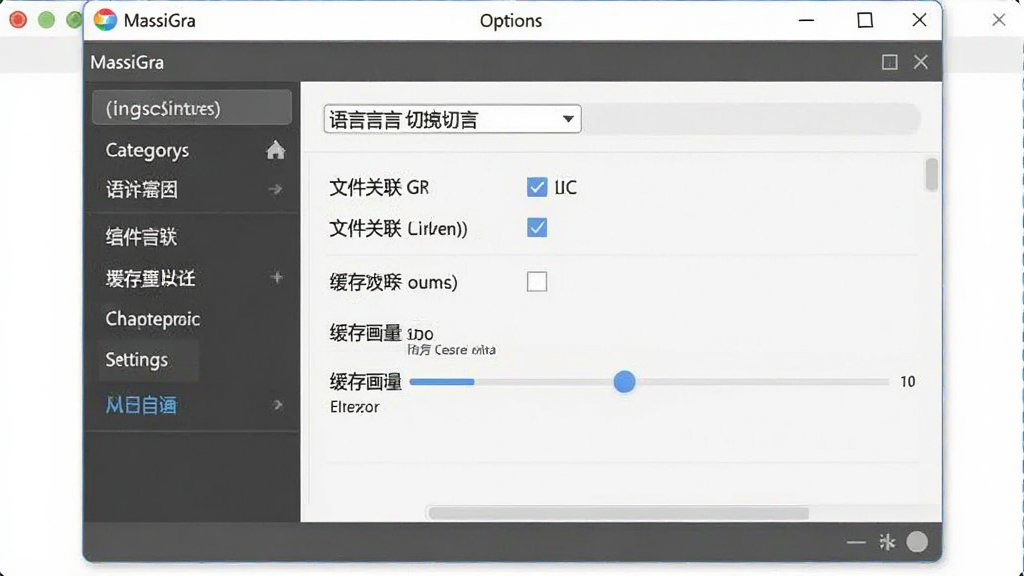This screenshot has width=1024, height=576.
Task: Enable the 缓存改睽 oums) checkbox
Action: pos(537,281)
